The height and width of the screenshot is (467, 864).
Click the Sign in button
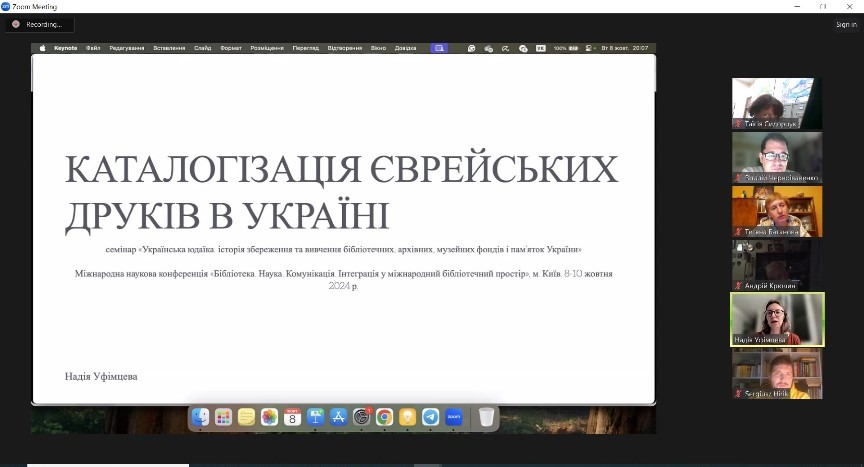[845, 24]
